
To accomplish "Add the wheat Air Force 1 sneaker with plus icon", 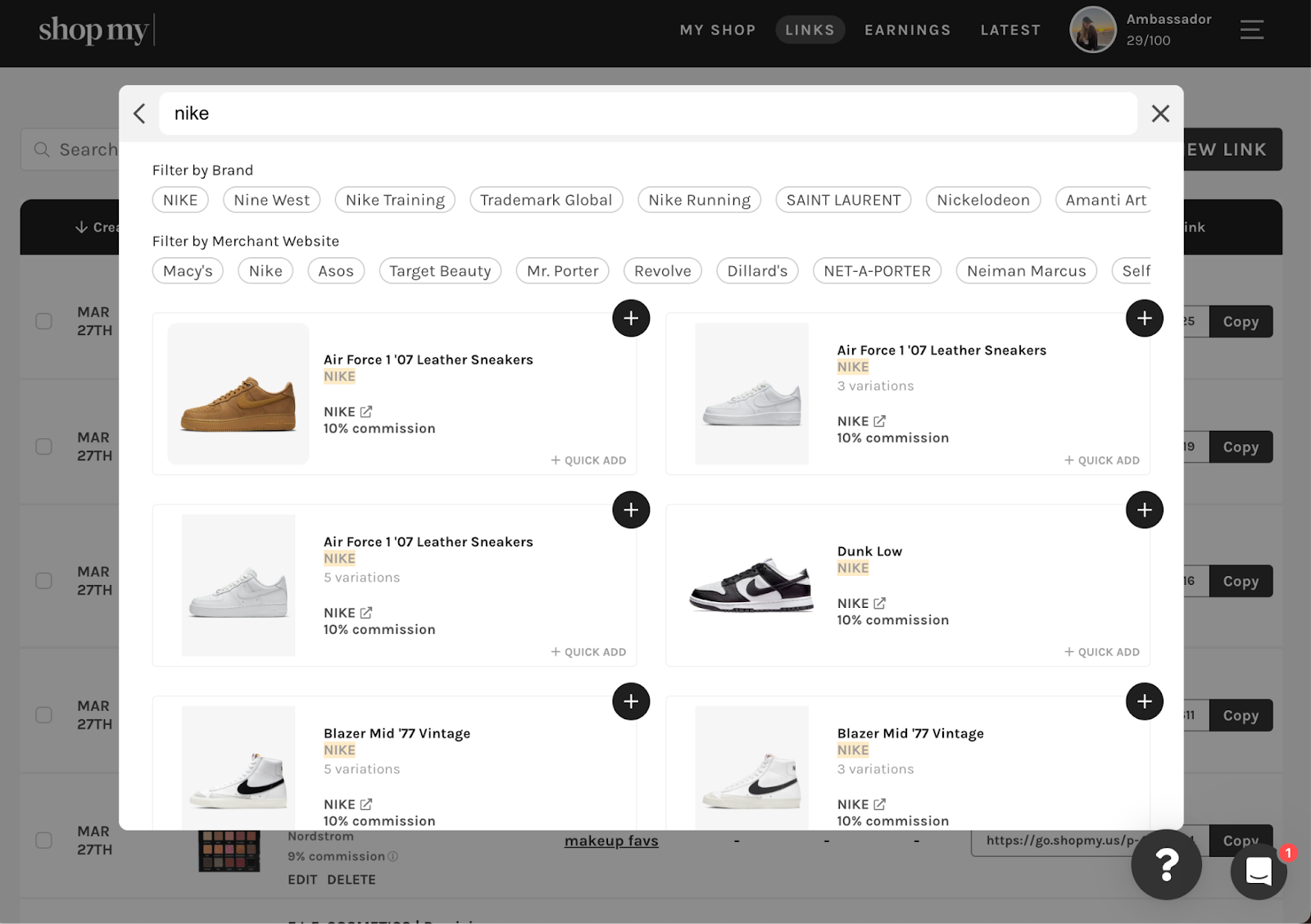I will 631,318.
